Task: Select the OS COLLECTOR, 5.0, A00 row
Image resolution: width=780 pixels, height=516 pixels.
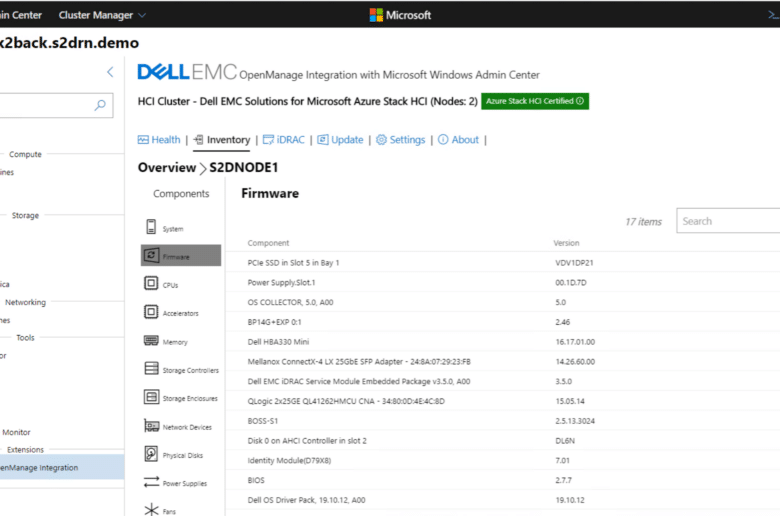Action: point(502,302)
